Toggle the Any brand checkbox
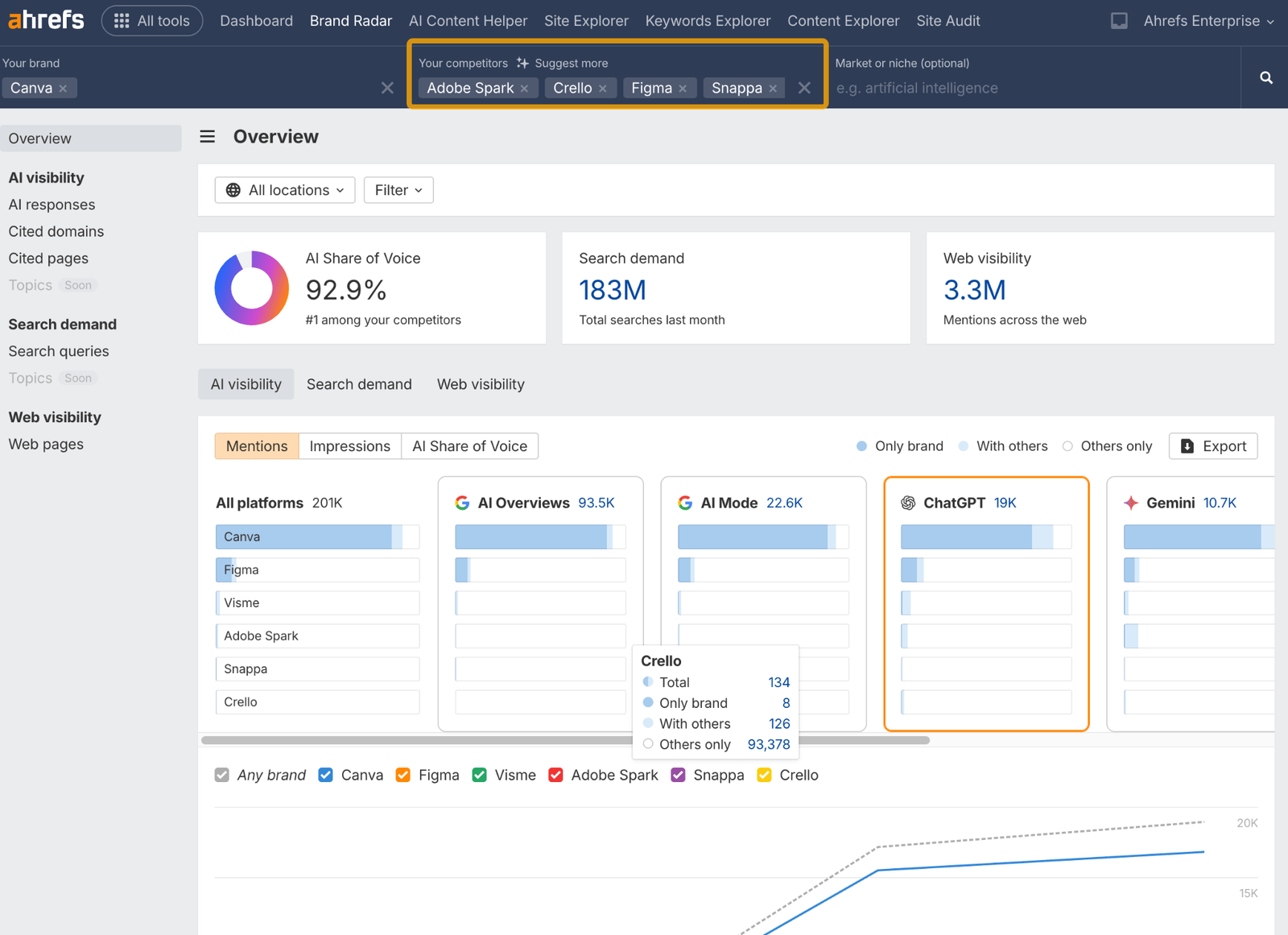The image size is (1288, 935). click(x=222, y=775)
